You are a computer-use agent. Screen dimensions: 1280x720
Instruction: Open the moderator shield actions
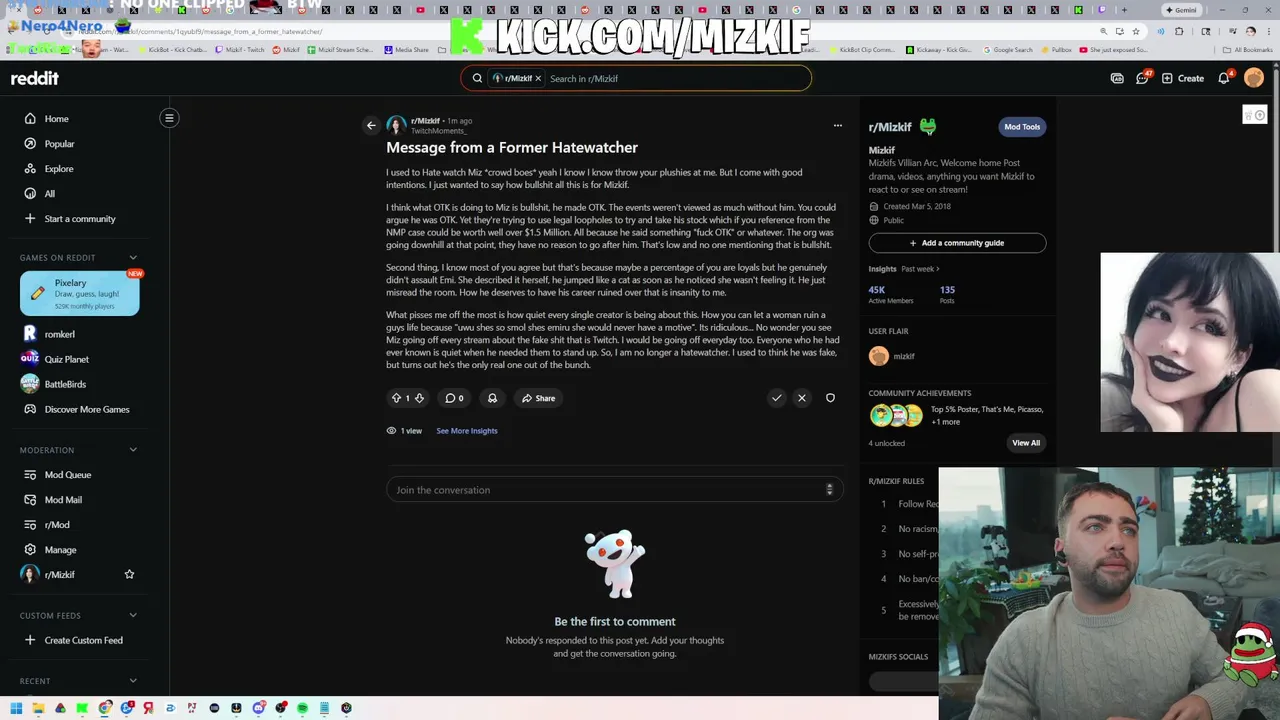coord(830,398)
